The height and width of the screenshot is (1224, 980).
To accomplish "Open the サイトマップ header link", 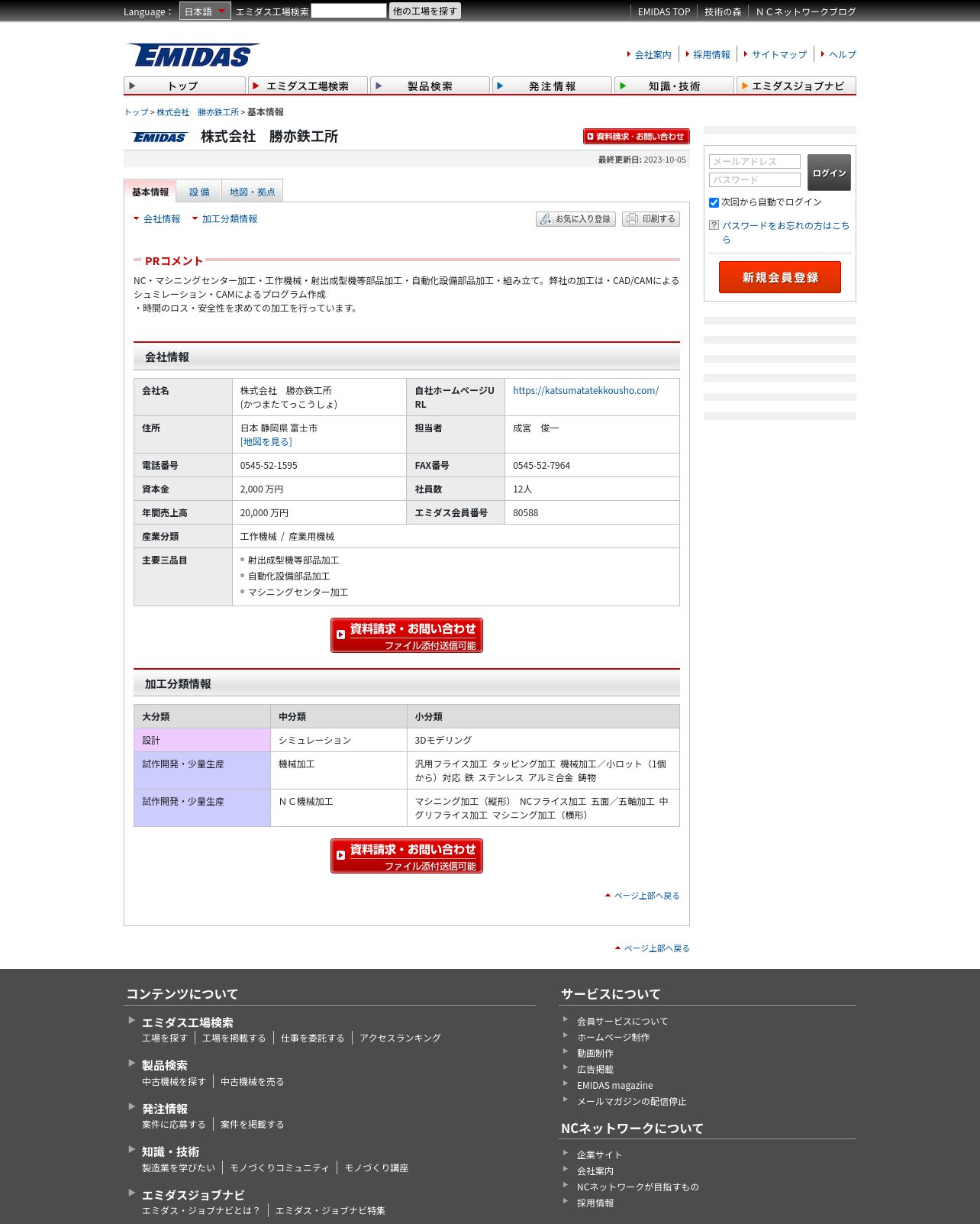I will [x=779, y=54].
